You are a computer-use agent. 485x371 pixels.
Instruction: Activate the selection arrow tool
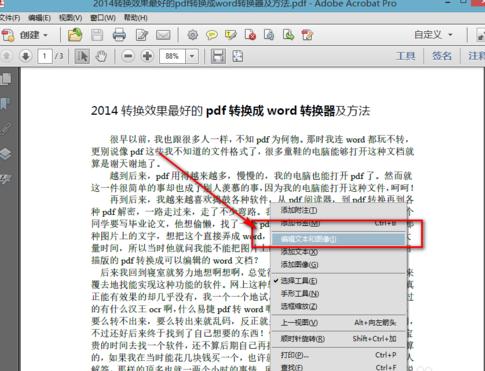[82, 56]
